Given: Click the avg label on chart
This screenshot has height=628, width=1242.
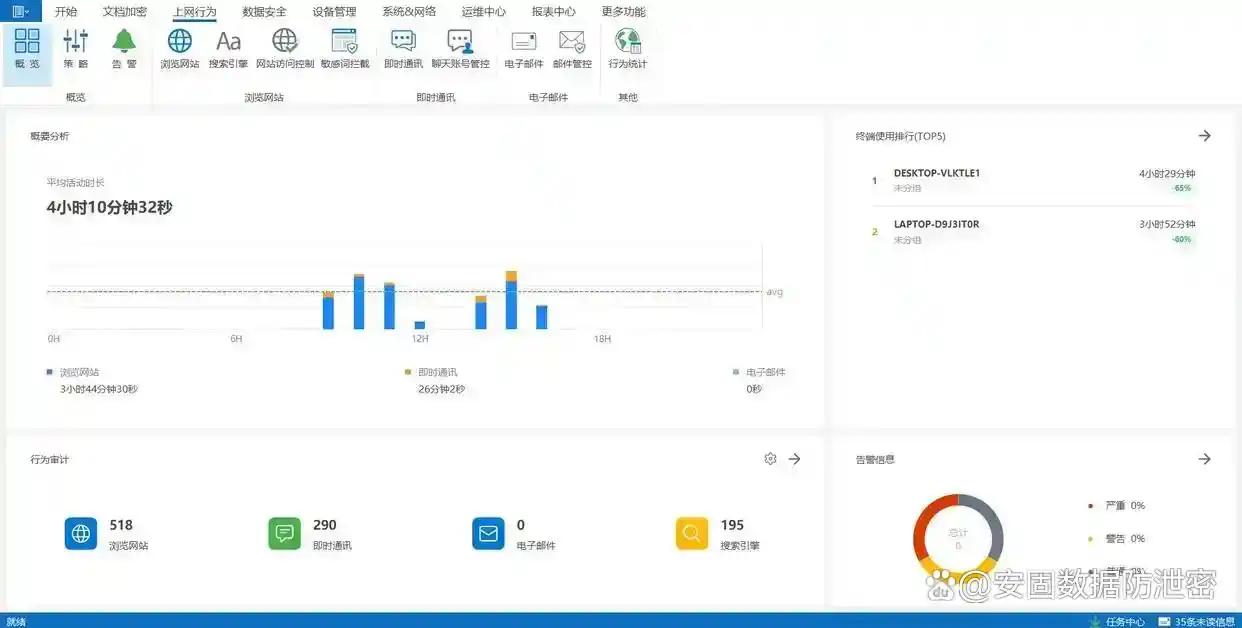Looking at the screenshot, I should pos(775,292).
